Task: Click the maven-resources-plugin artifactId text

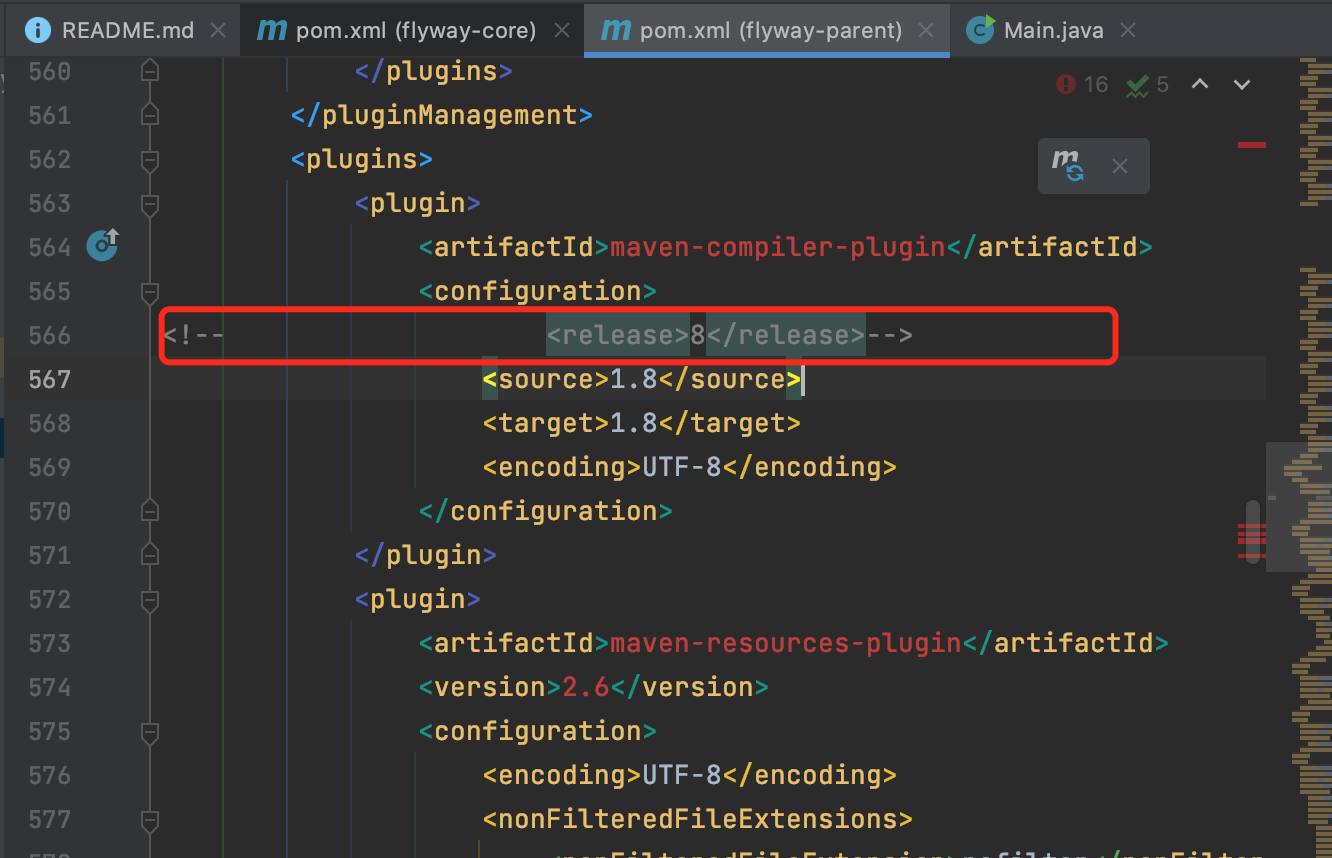Action: [x=786, y=643]
